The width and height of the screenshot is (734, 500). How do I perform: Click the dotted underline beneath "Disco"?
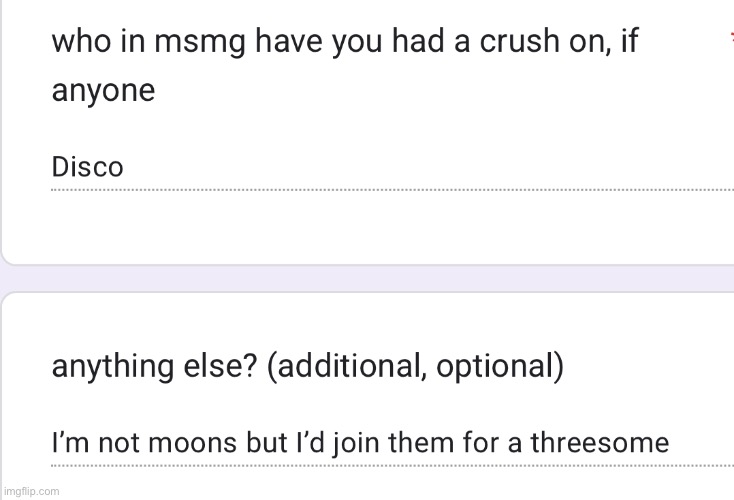390,189
